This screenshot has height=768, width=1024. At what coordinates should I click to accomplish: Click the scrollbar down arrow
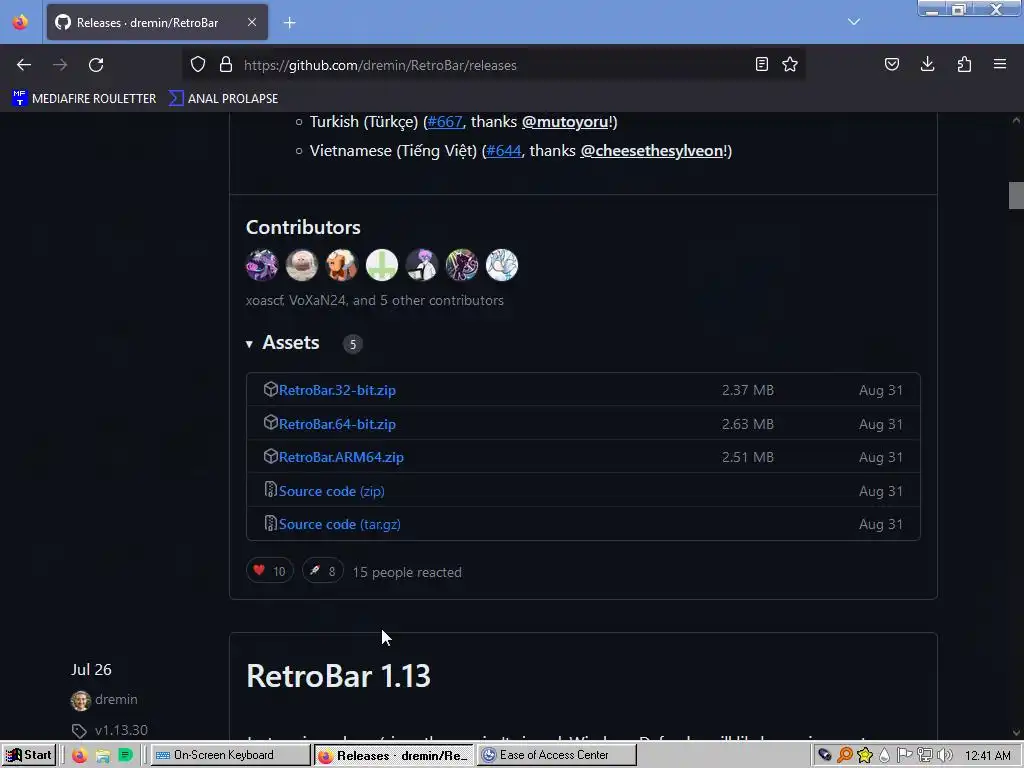1016,733
